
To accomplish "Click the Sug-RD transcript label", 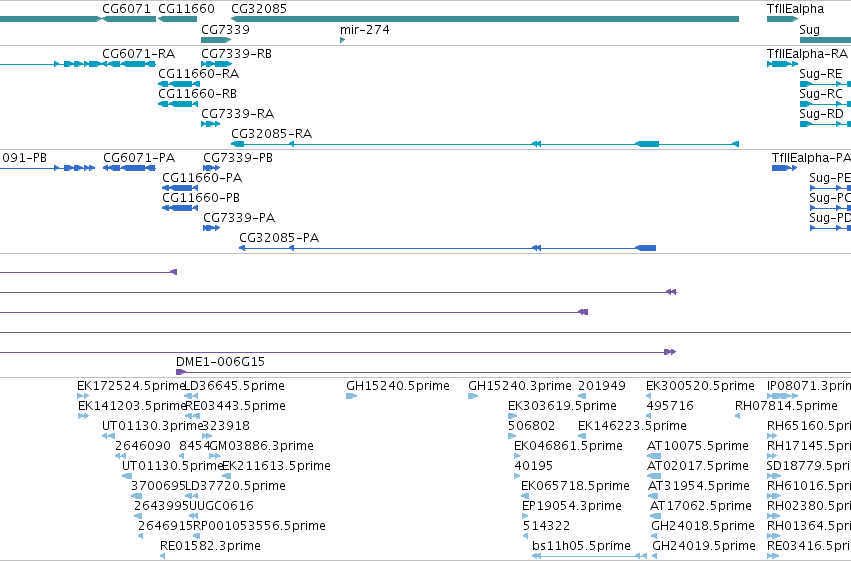I will tap(821, 114).
